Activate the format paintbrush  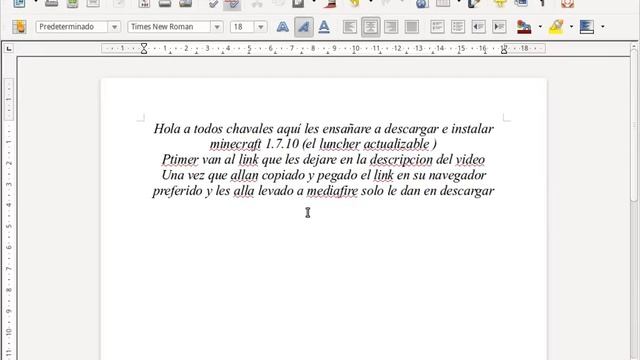click(330, 4)
